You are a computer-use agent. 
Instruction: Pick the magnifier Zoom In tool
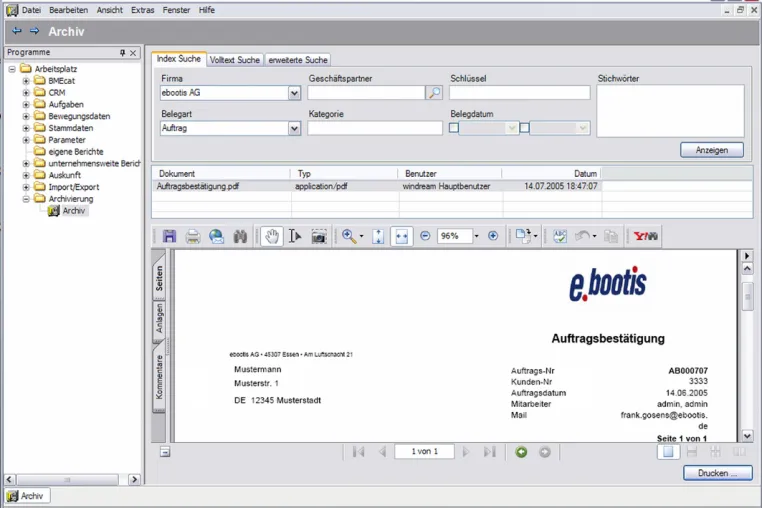point(348,236)
